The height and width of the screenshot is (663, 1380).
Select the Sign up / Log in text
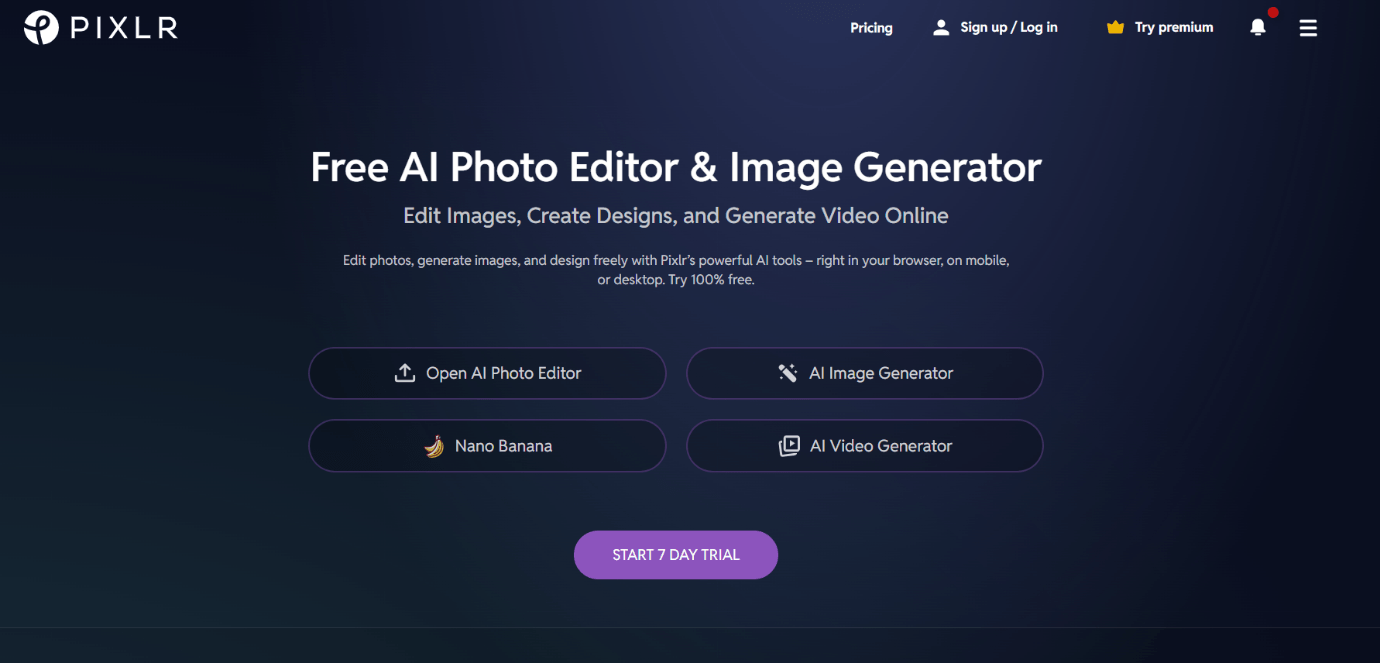tap(1009, 28)
